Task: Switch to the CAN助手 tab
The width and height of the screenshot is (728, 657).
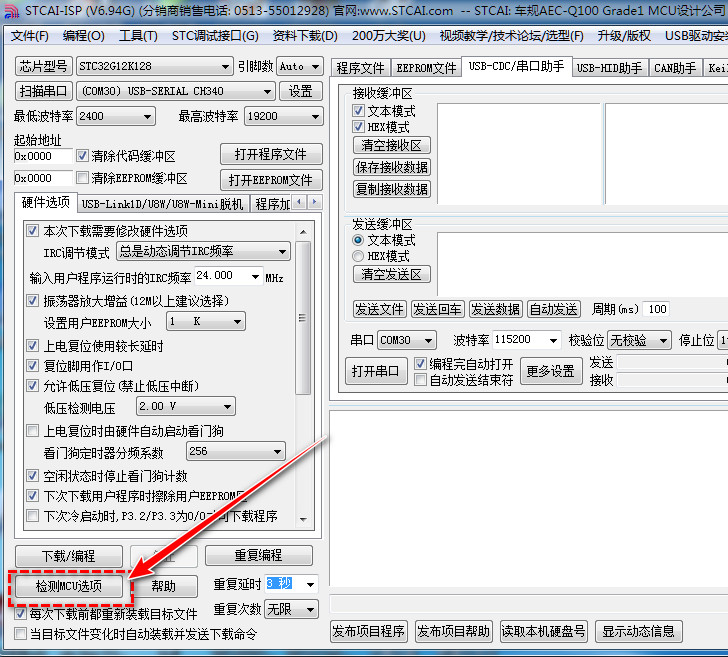Action: coord(675,68)
